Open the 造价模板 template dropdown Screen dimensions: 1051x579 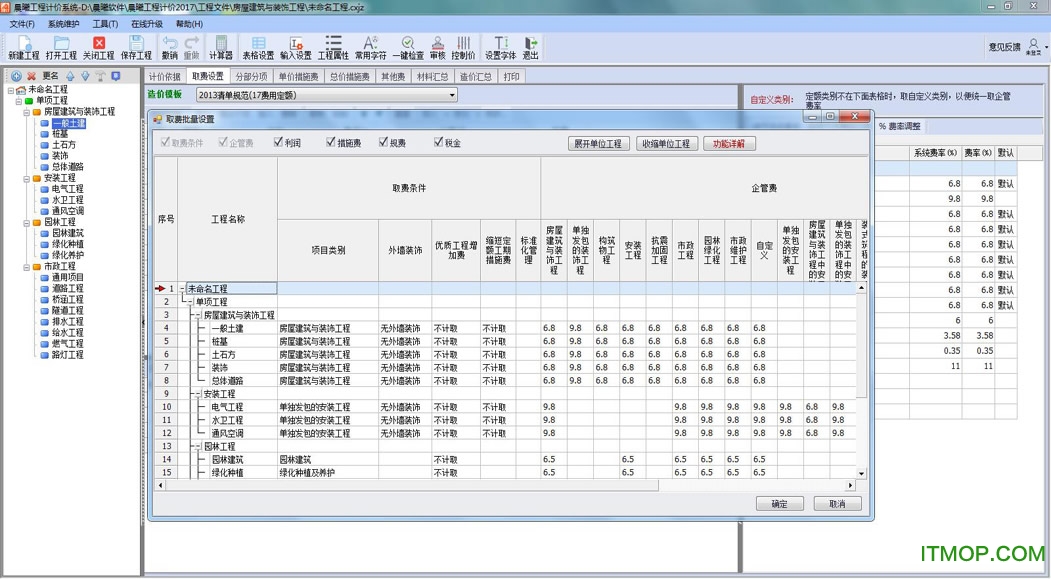(451, 95)
